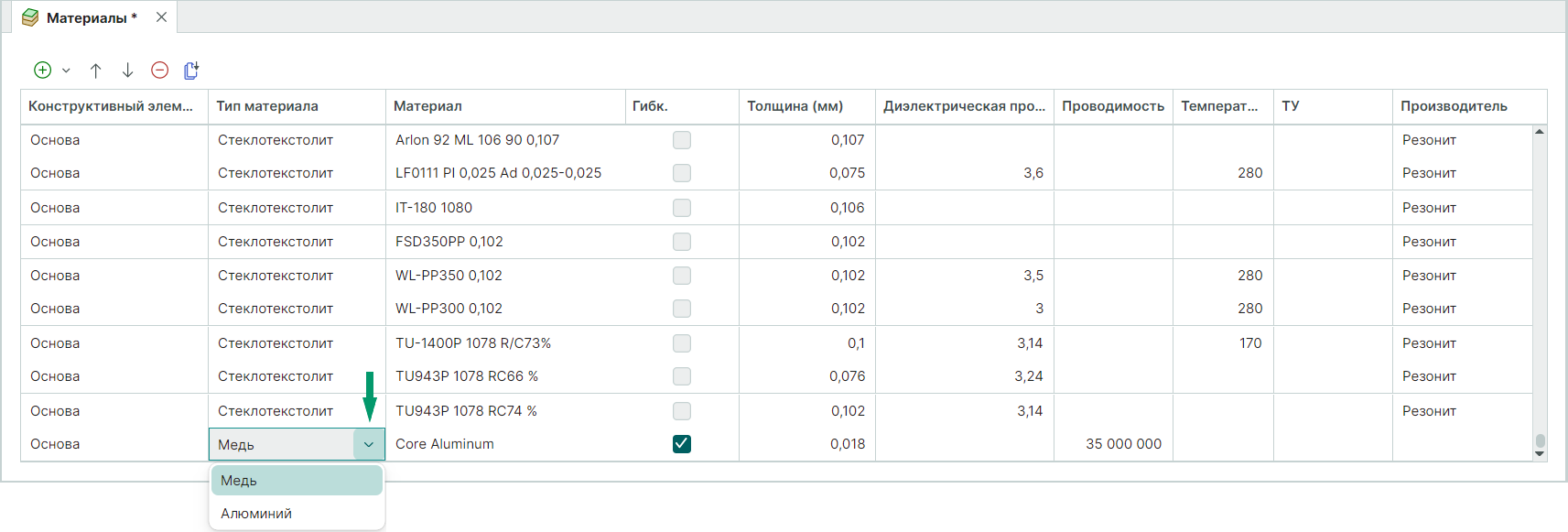Move row down with arrow icon
Viewport: 1568px width, 532px height.
(128, 71)
